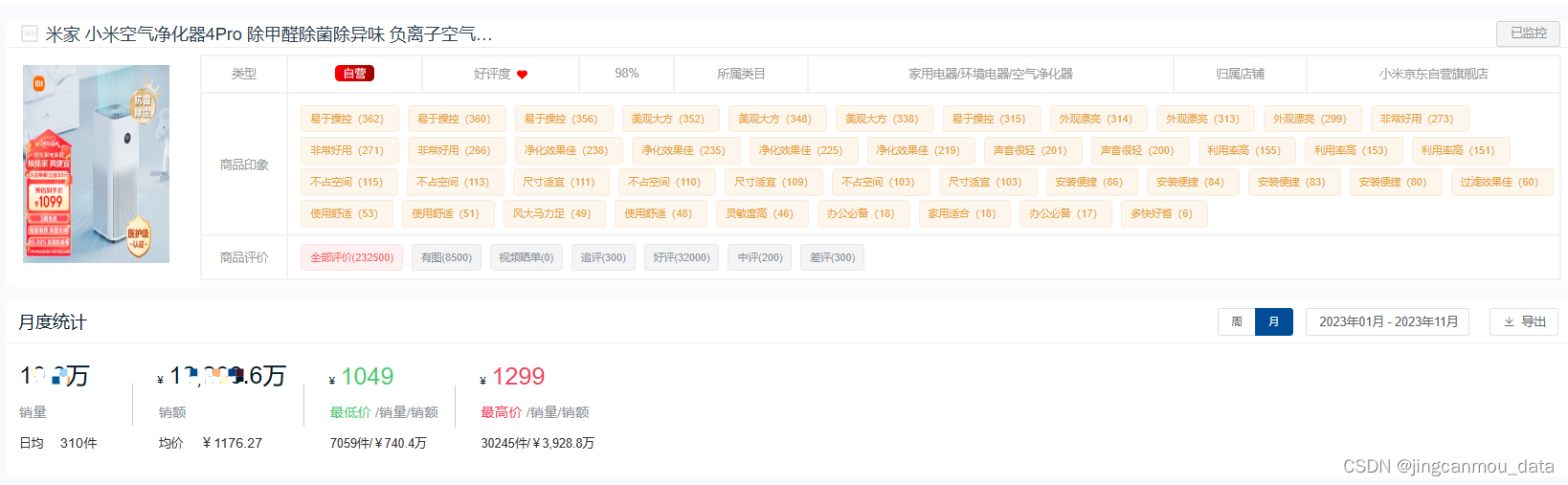1568x485 pixels.
Task: Click the 不占空间 (110) tag
Action: (667, 182)
